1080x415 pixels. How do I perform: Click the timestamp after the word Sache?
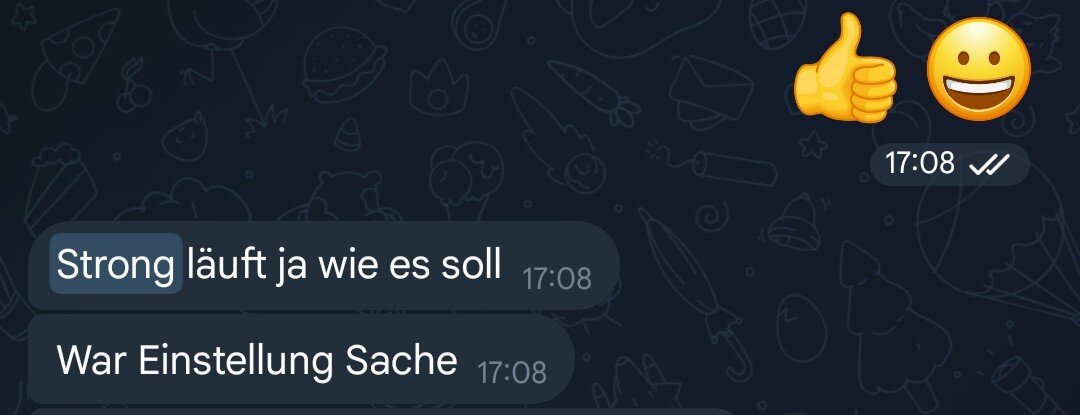coord(512,372)
